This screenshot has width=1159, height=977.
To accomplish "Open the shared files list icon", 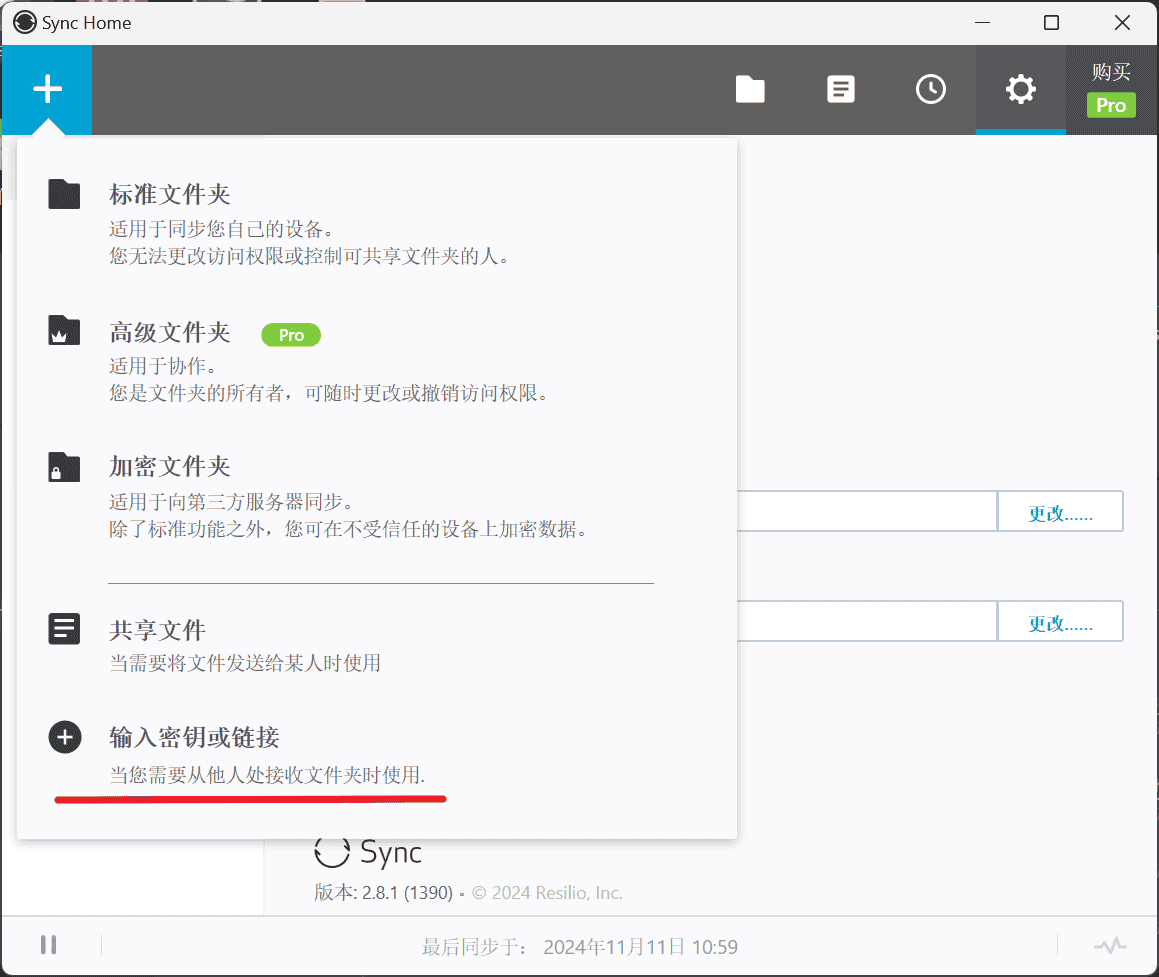I will tap(840, 89).
